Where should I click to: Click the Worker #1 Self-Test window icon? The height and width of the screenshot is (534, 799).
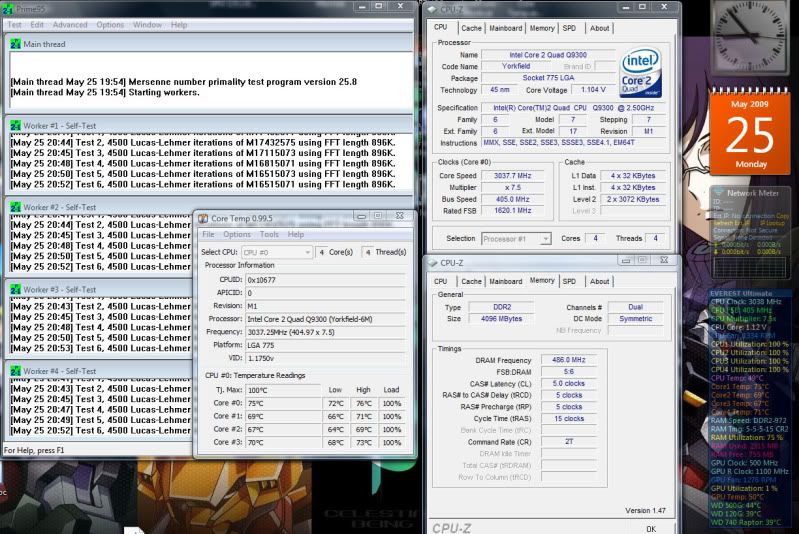[15, 124]
